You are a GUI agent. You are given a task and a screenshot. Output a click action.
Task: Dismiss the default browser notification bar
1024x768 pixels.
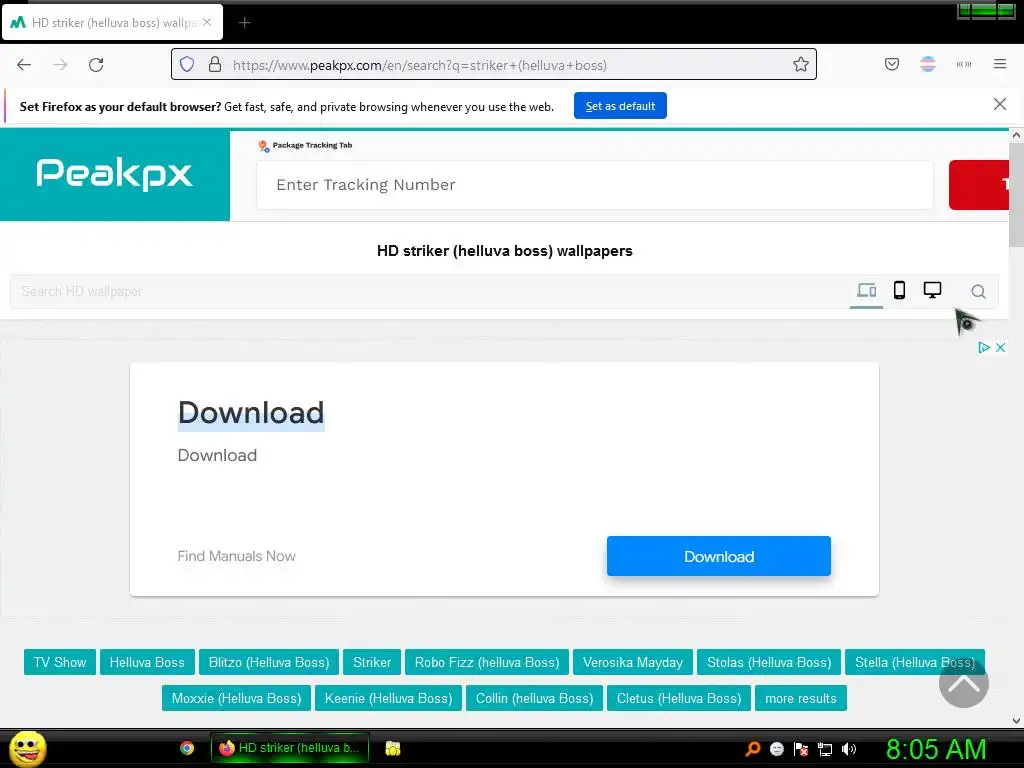tap(999, 104)
